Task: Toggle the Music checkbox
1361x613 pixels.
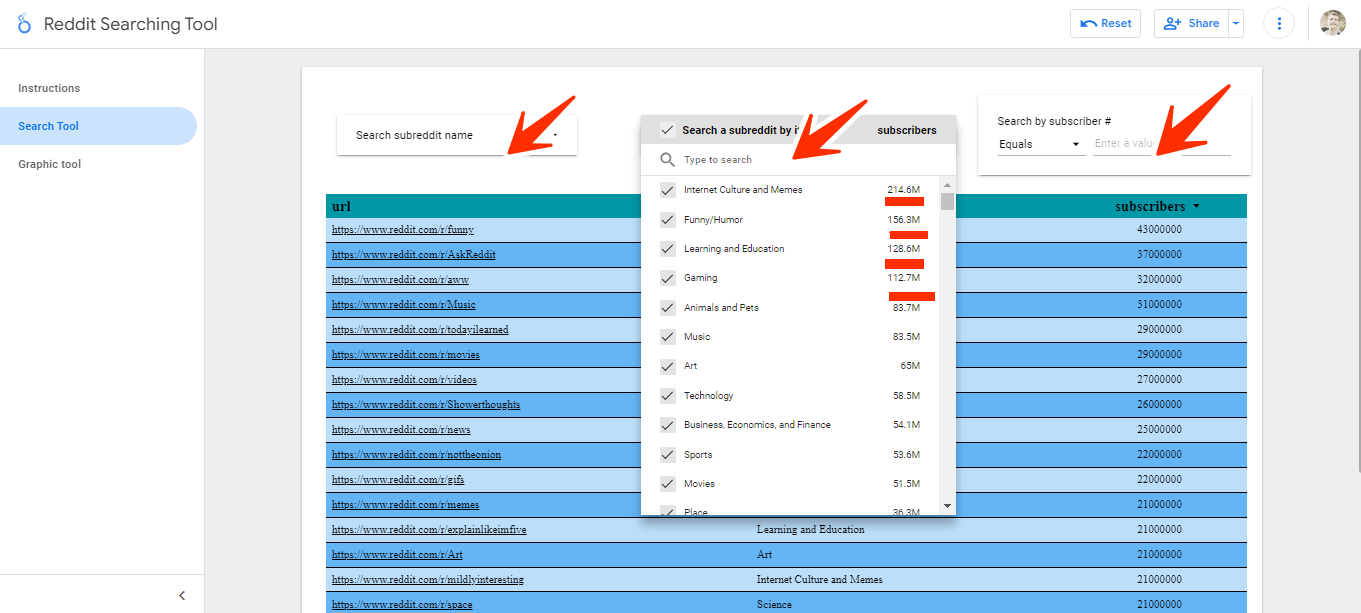Action: [x=668, y=337]
